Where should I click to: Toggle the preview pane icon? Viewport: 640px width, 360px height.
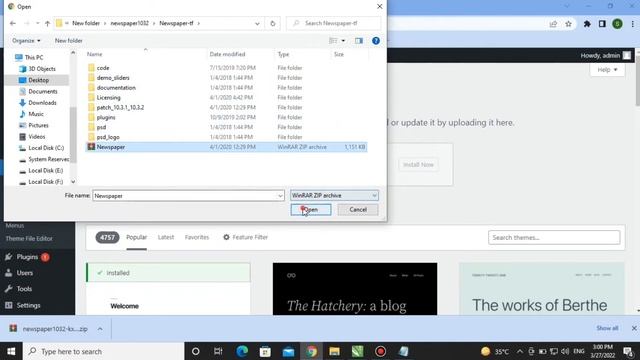point(359,40)
